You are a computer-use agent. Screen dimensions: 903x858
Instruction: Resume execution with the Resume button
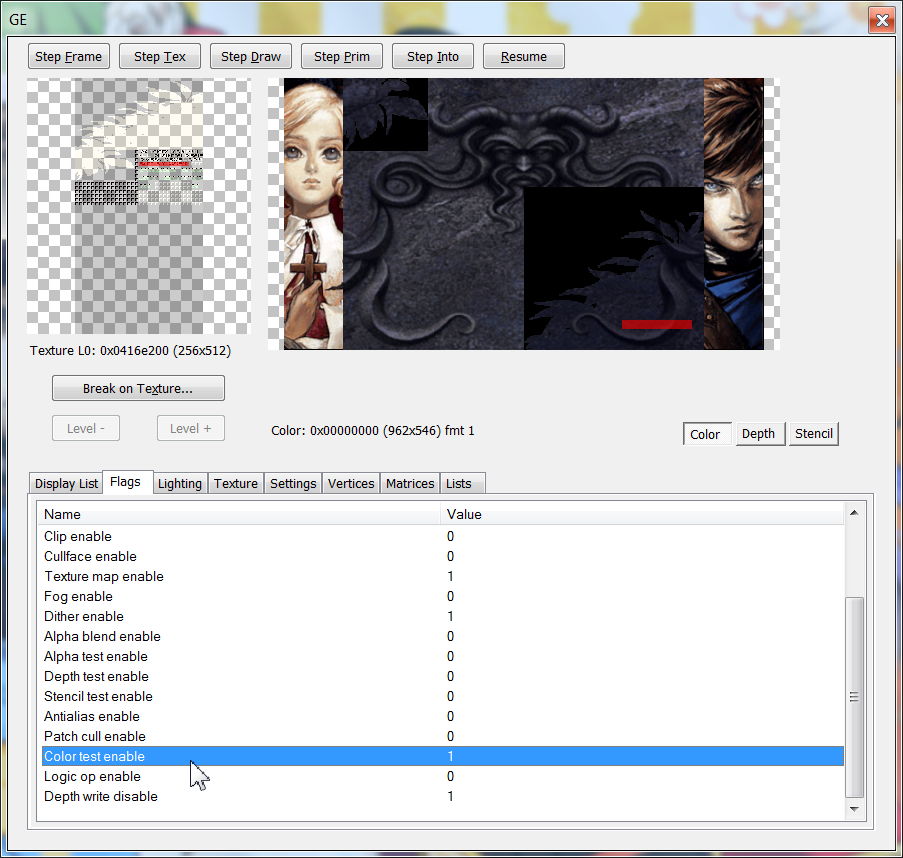click(x=524, y=57)
